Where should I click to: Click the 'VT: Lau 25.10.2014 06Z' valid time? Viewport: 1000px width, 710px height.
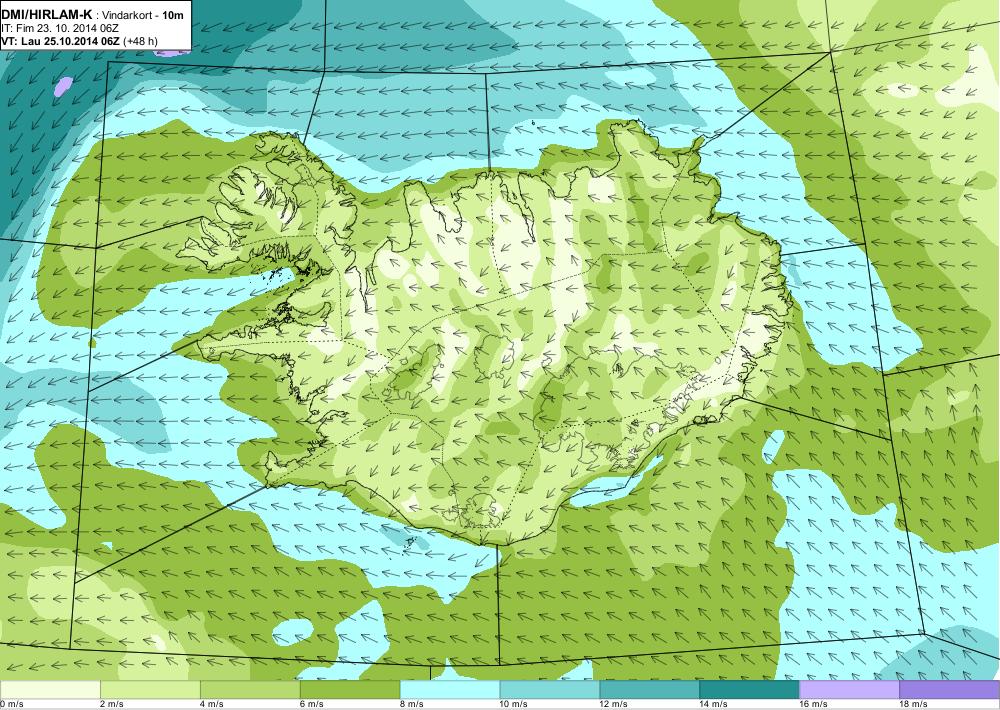click(61, 41)
